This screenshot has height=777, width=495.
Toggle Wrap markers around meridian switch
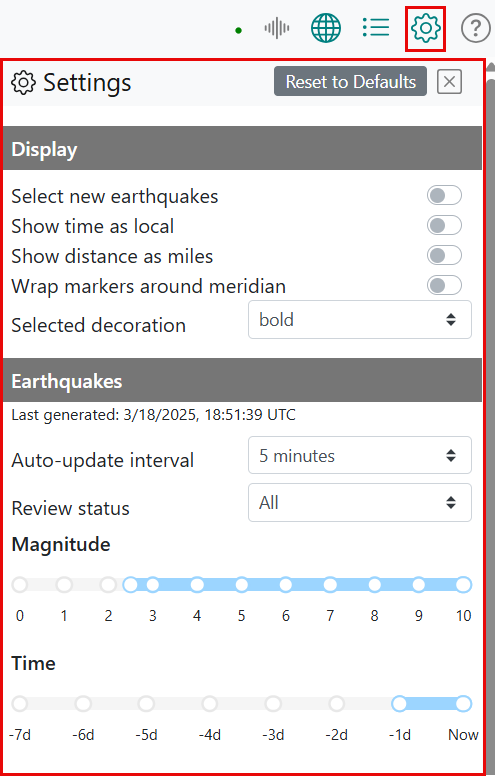pos(444,285)
